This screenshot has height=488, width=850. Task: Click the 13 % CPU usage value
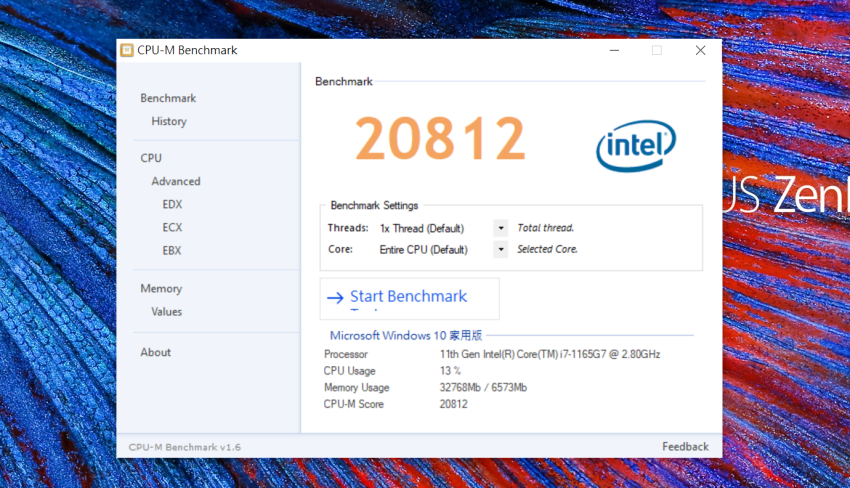pos(450,371)
